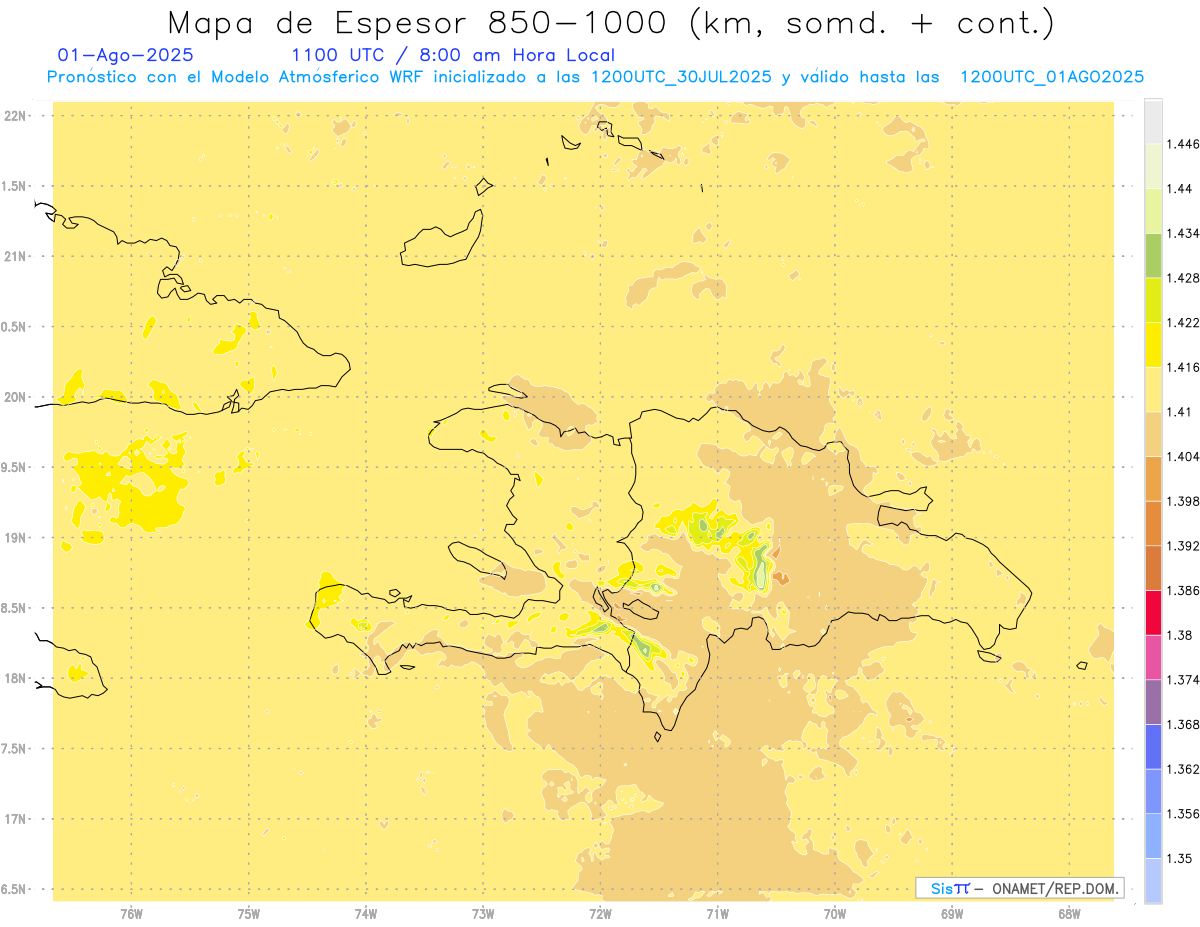
Task: Click the '1.428' colorbar value
Action: coord(1183,278)
